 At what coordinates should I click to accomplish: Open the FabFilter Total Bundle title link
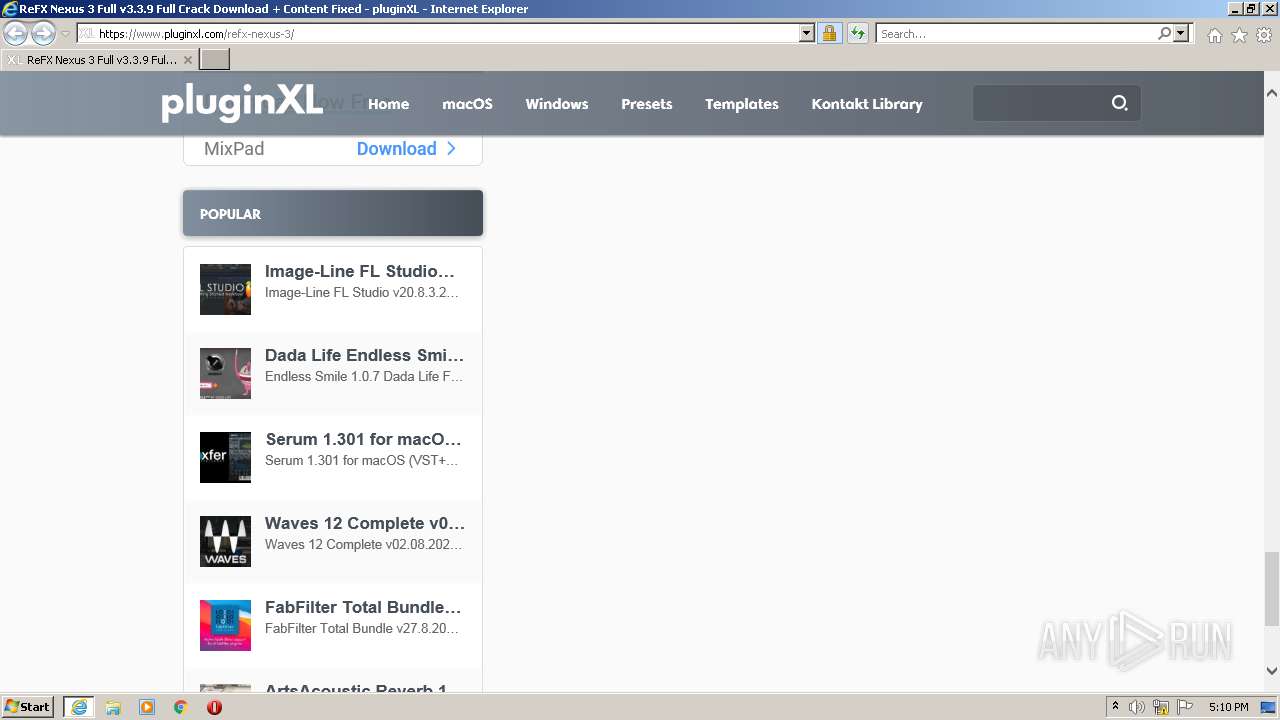[x=363, y=607]
